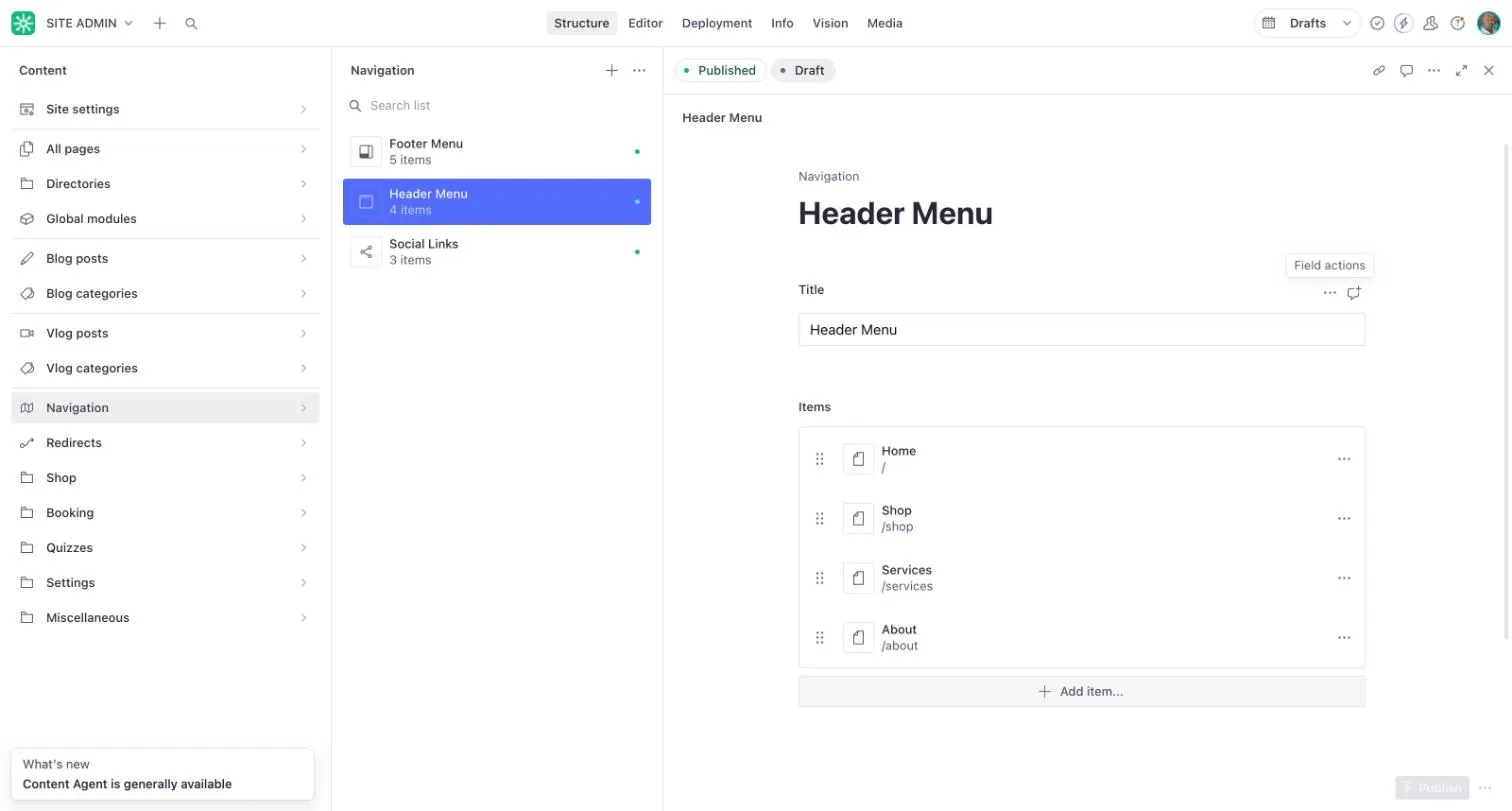Open Navigation list options ellipsis
The image size is (1512, 811).
pos(639,70)
